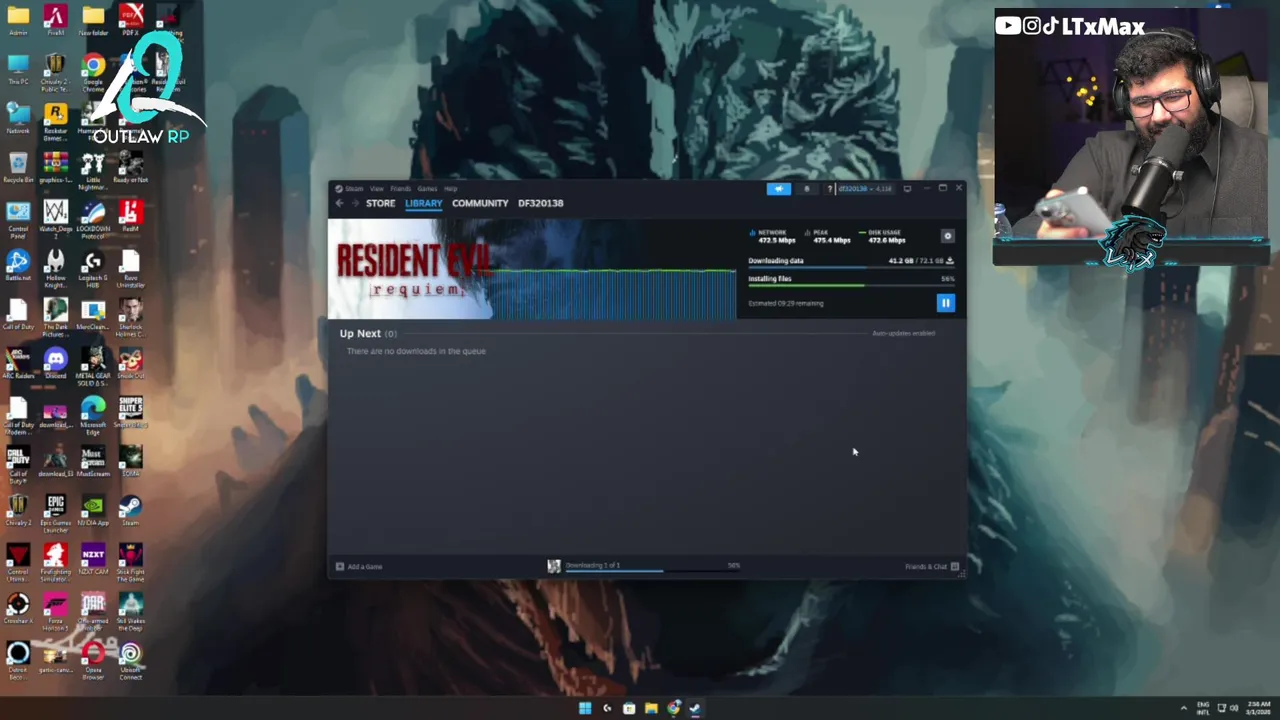Switch Steam to Big Picture mode icon
The image size is (1280, 720).
pyautogui.click(x=907, y=188)
